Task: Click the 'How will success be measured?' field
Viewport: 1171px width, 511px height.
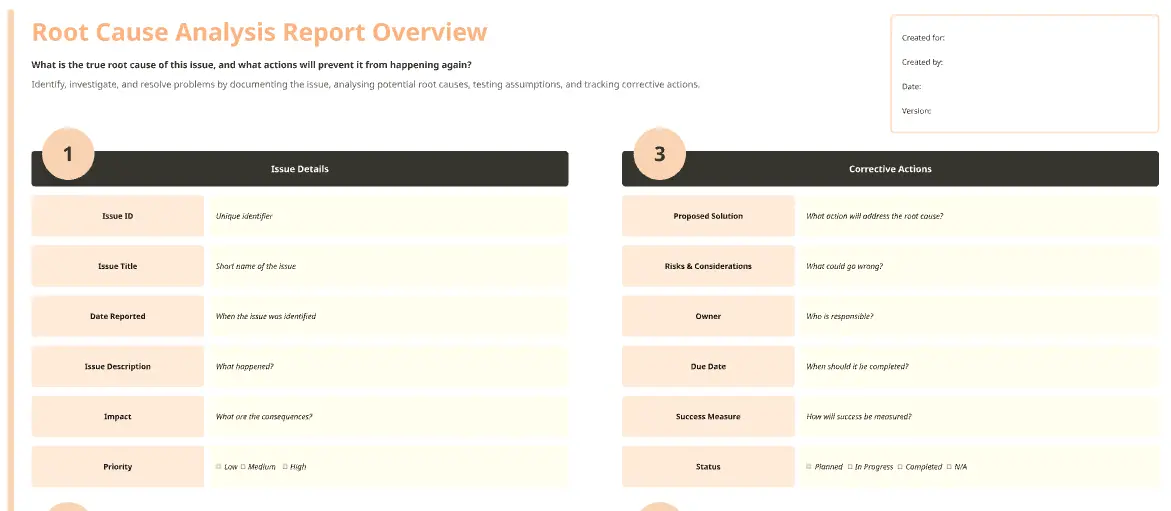Action: coord(979,416)
